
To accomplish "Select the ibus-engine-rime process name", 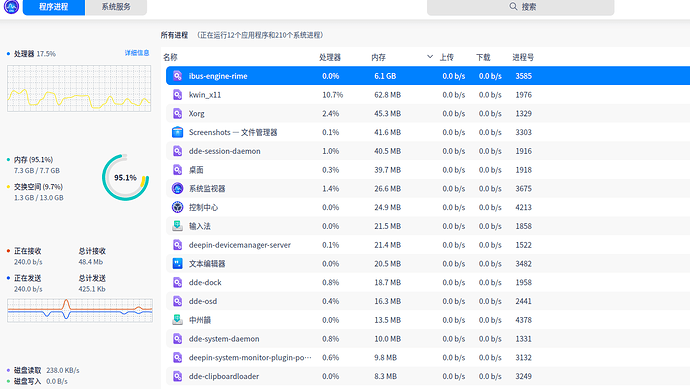I will point(218,76).
